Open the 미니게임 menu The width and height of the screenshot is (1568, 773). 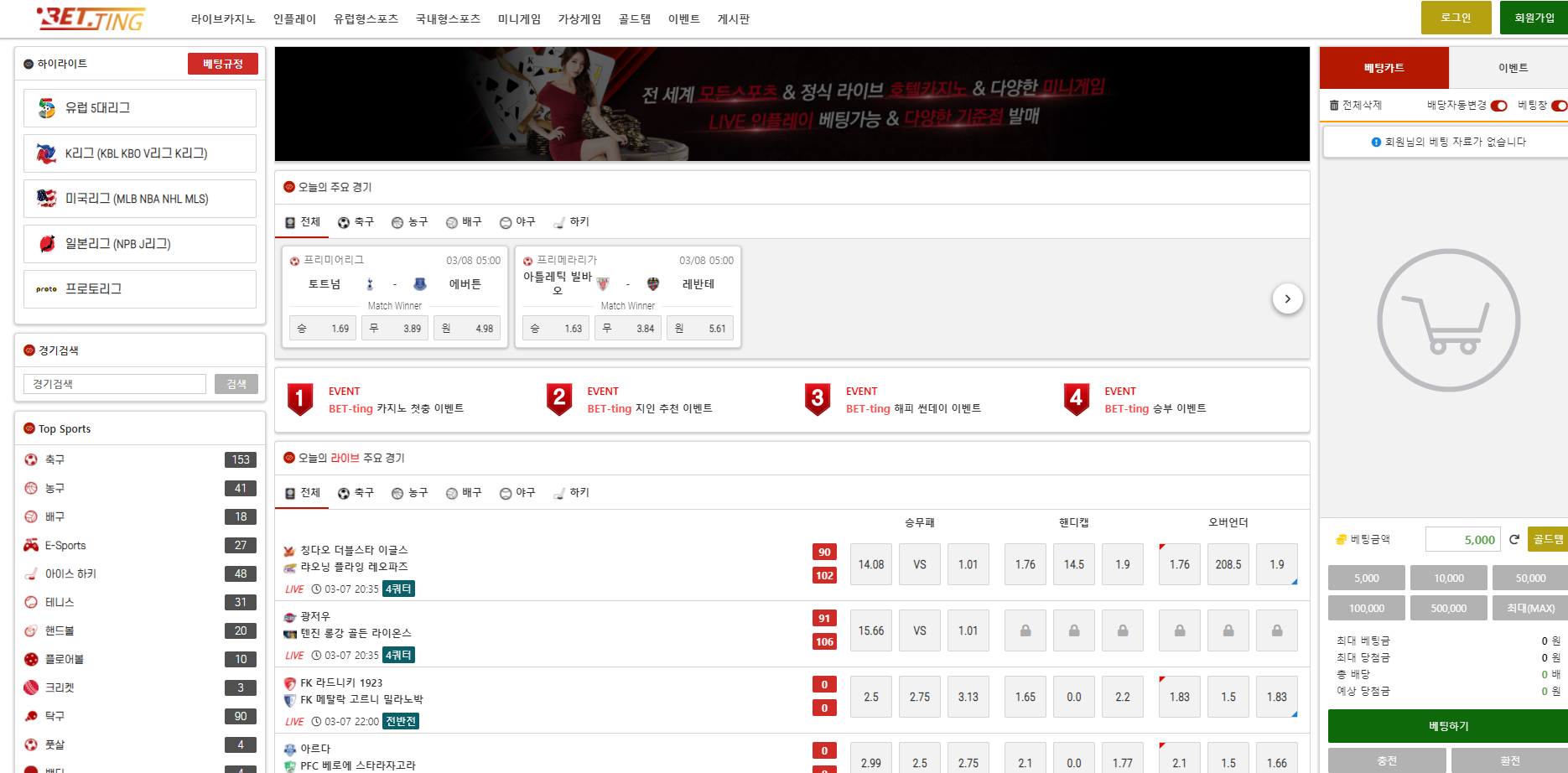[x=519, y=19]
